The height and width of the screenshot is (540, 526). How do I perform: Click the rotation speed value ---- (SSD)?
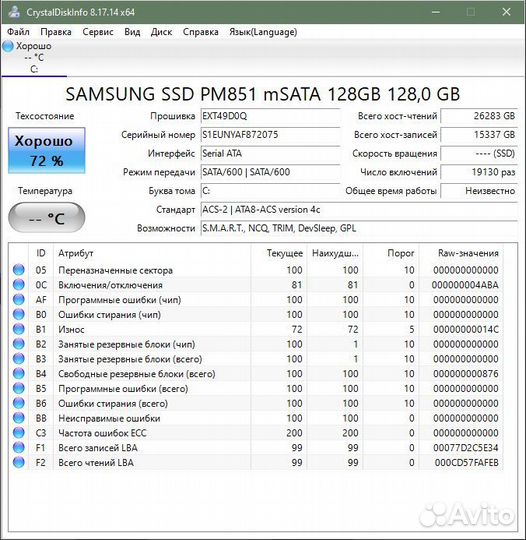(x=479, y=153)
